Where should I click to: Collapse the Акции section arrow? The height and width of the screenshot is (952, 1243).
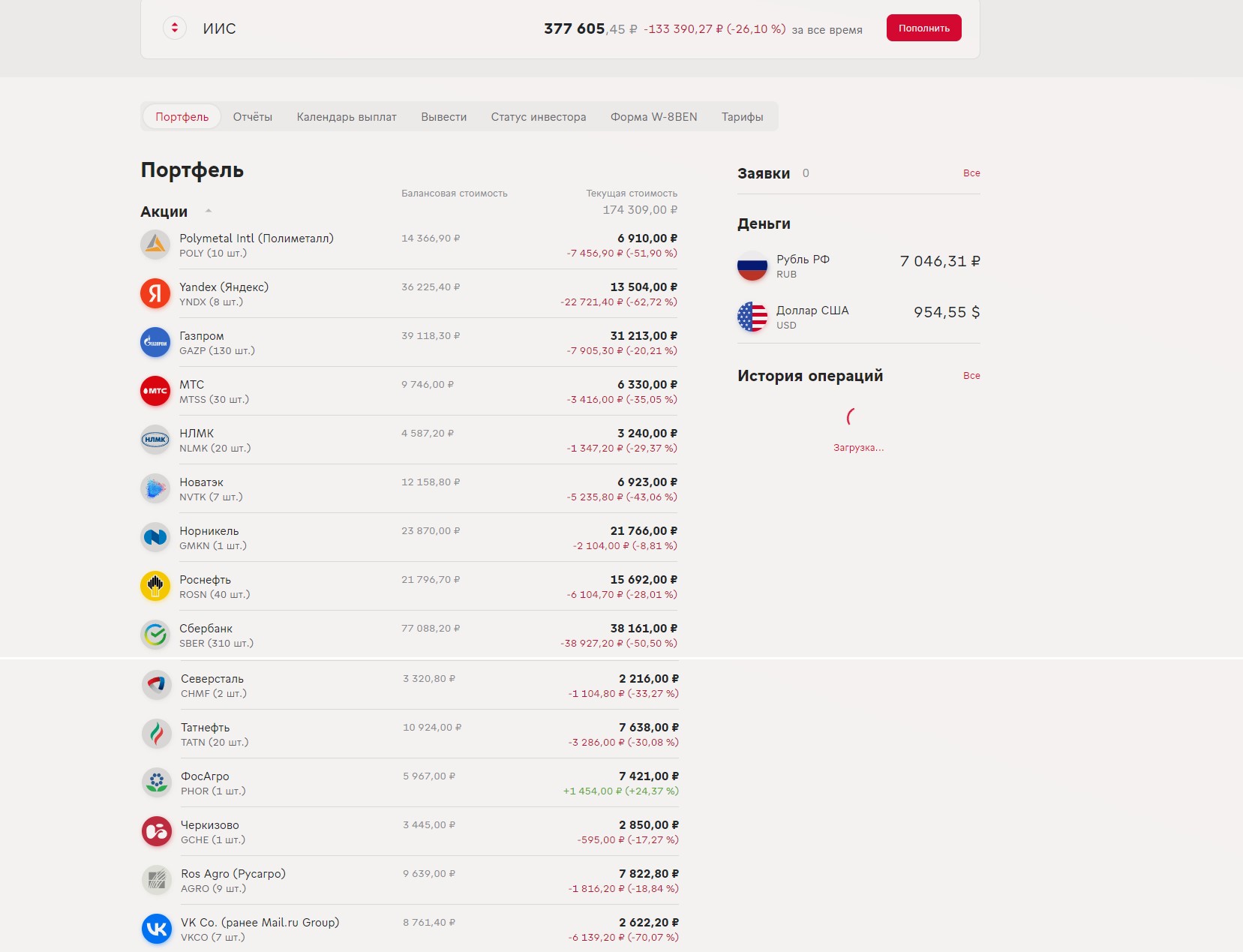209,211
